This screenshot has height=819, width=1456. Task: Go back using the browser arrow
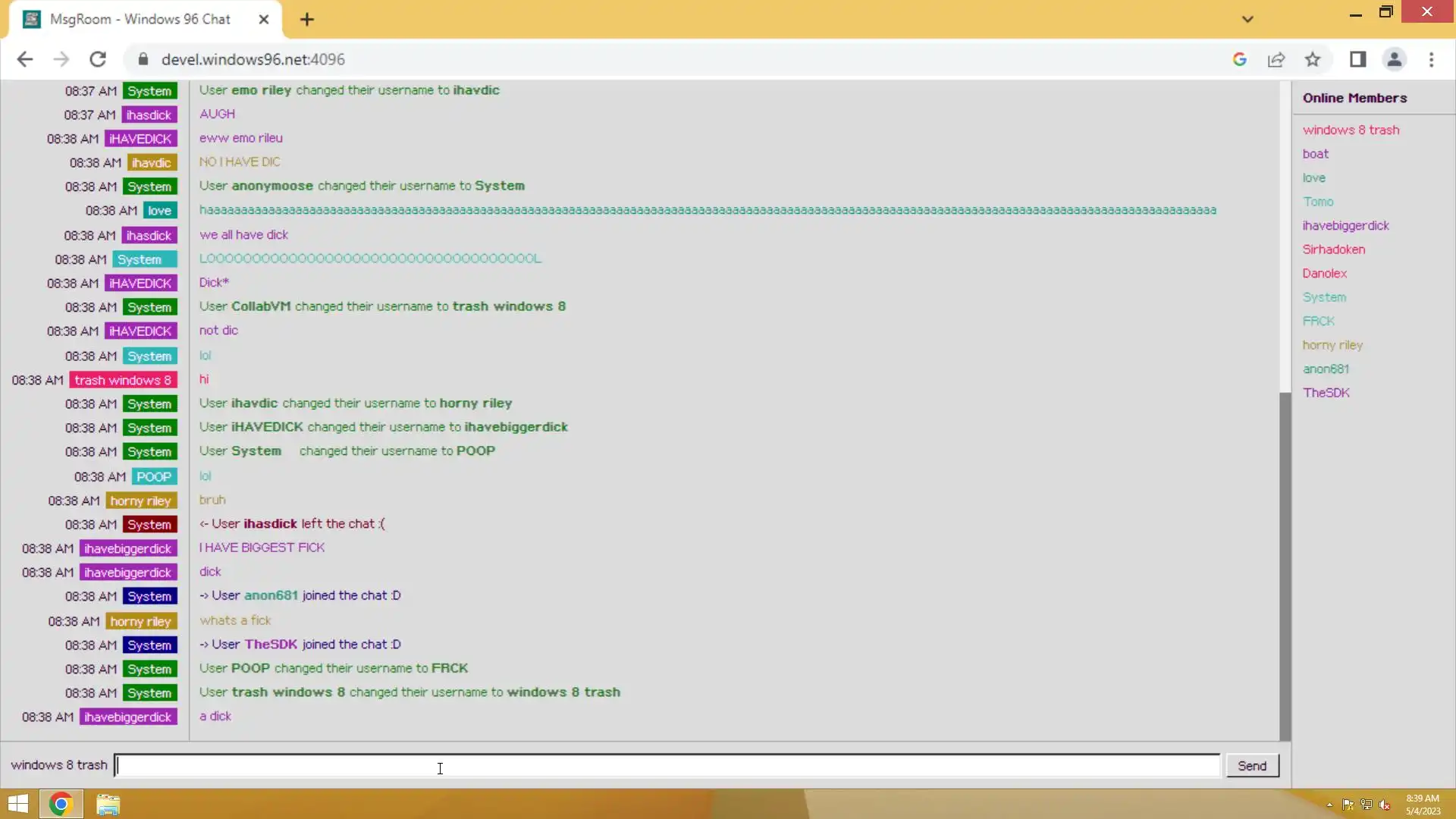pyautogui.click(x=24, y=59)
